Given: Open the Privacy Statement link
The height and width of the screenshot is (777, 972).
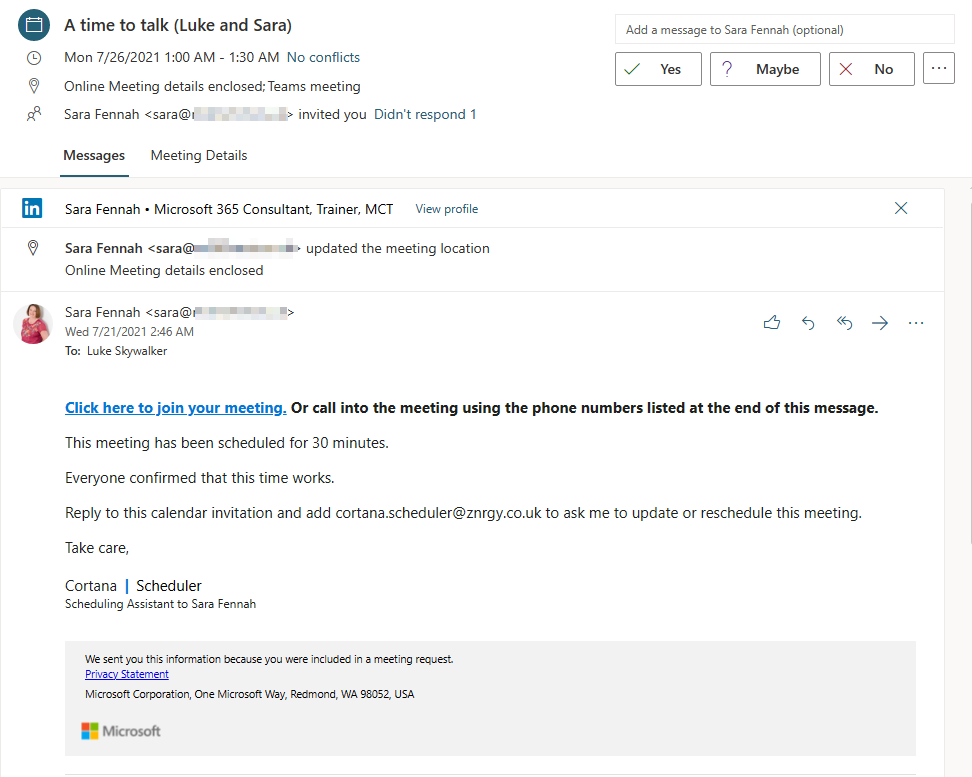Looking at the screenshot, I should point(127,674).
